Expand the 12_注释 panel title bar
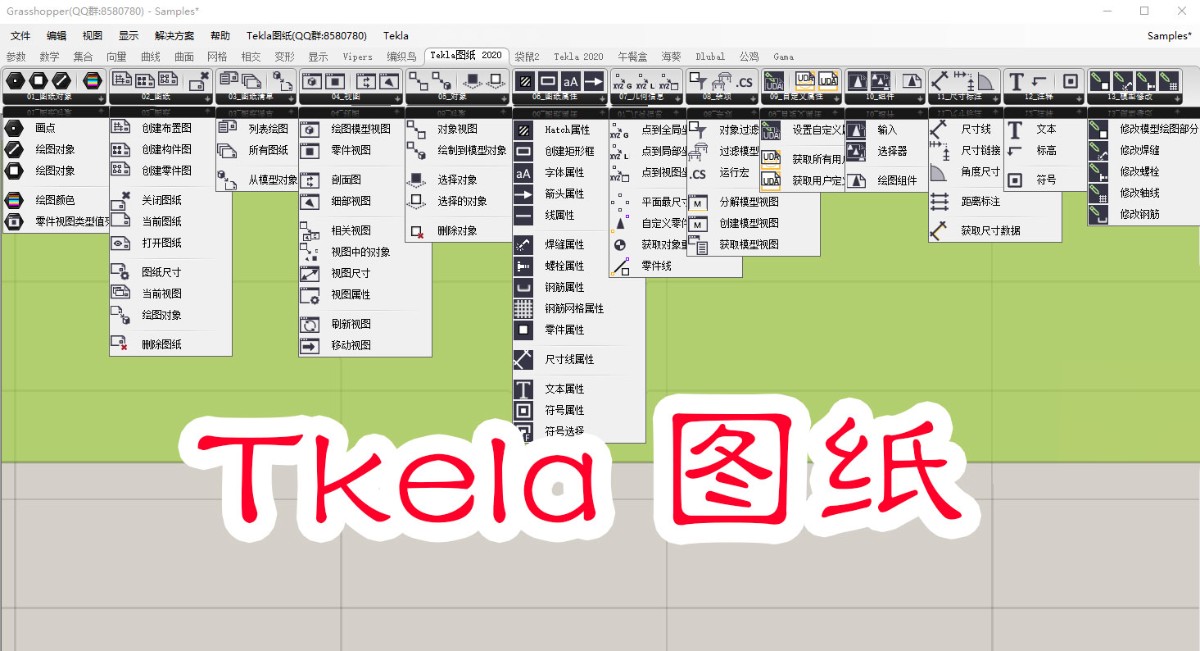1200x651 pixels. 1044,98
